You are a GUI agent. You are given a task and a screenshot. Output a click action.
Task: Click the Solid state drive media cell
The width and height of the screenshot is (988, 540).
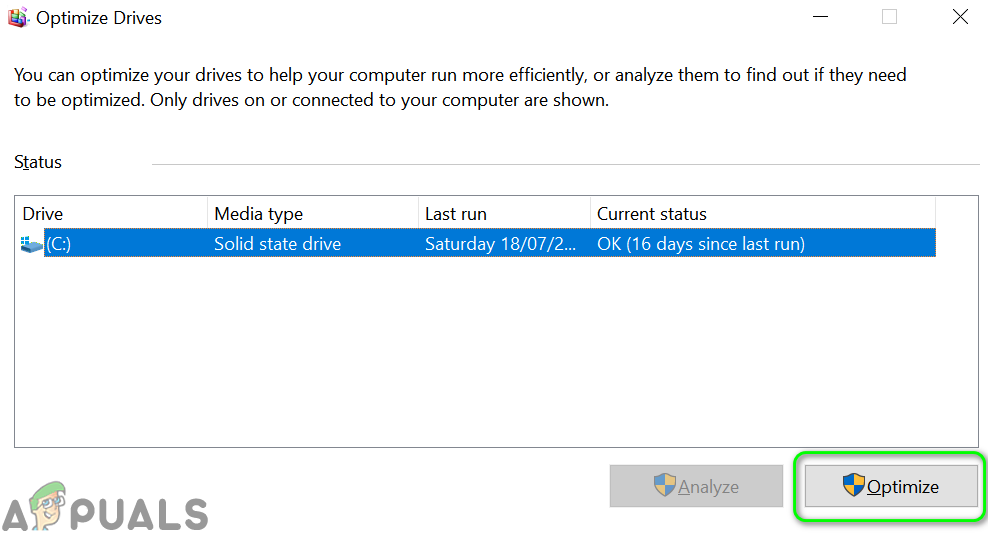tap(277, 244)
